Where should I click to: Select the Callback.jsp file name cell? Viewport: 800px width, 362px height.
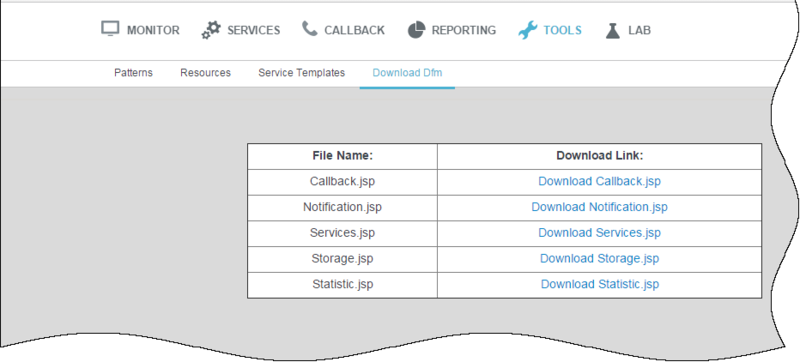point(342,182)
